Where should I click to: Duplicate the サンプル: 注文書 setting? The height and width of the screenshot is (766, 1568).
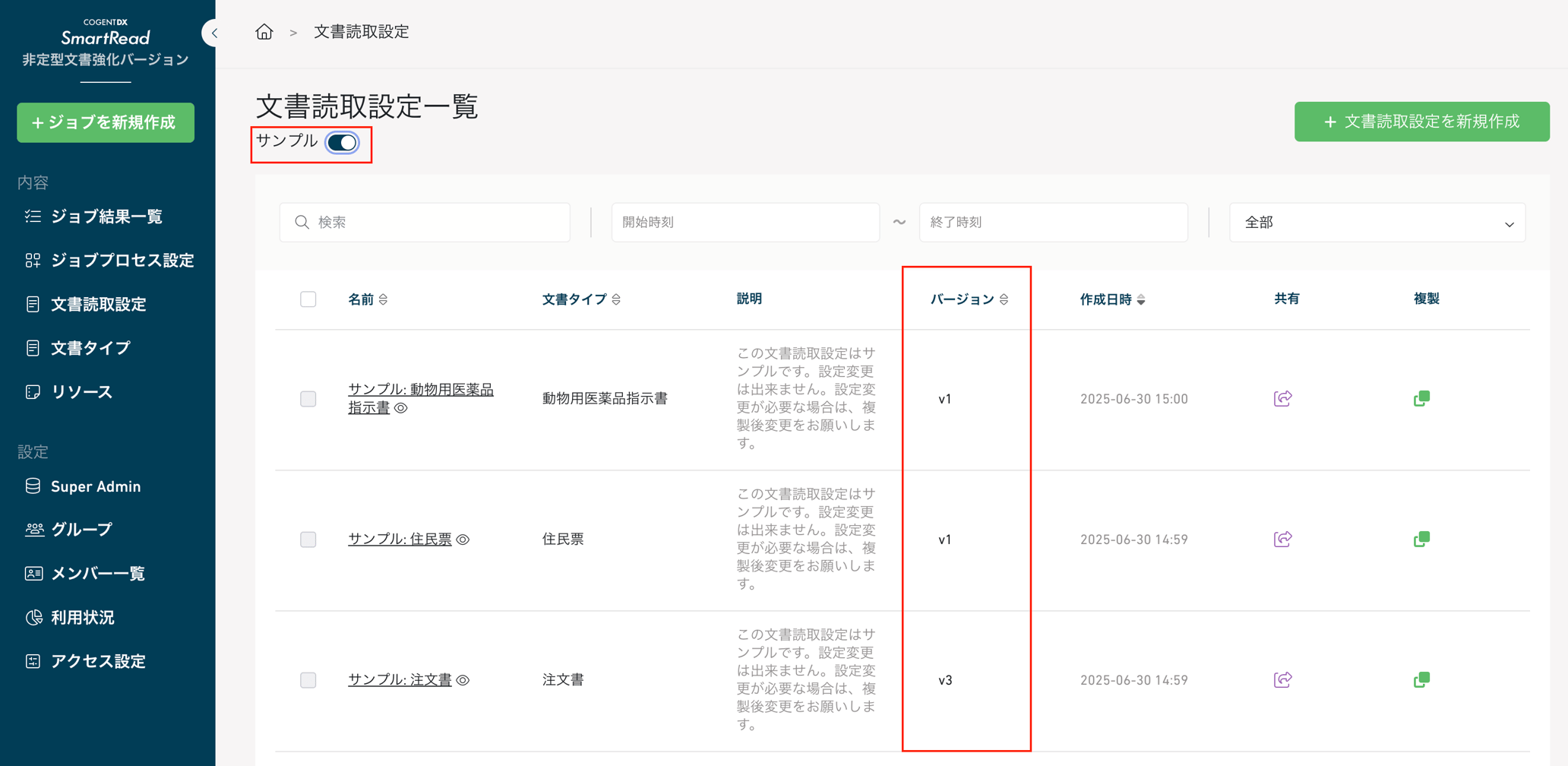tap(1422, 679)
